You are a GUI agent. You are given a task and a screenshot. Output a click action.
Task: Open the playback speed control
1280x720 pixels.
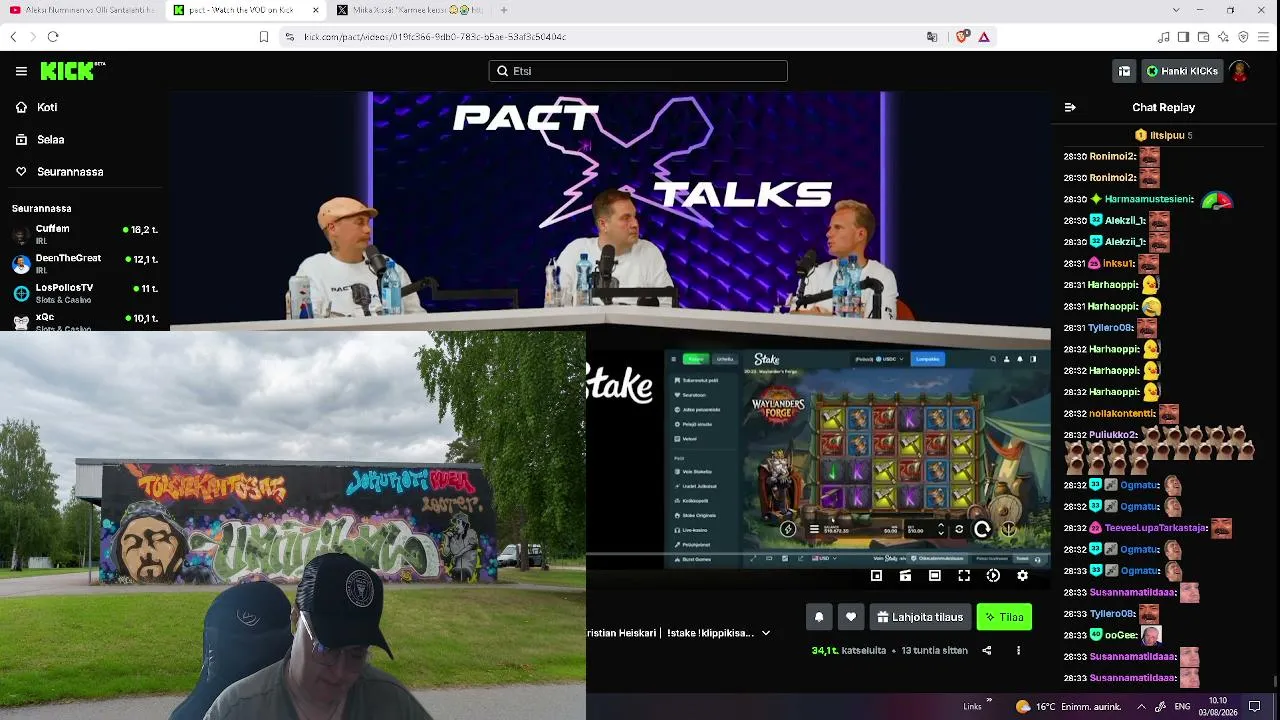[993, 575]
